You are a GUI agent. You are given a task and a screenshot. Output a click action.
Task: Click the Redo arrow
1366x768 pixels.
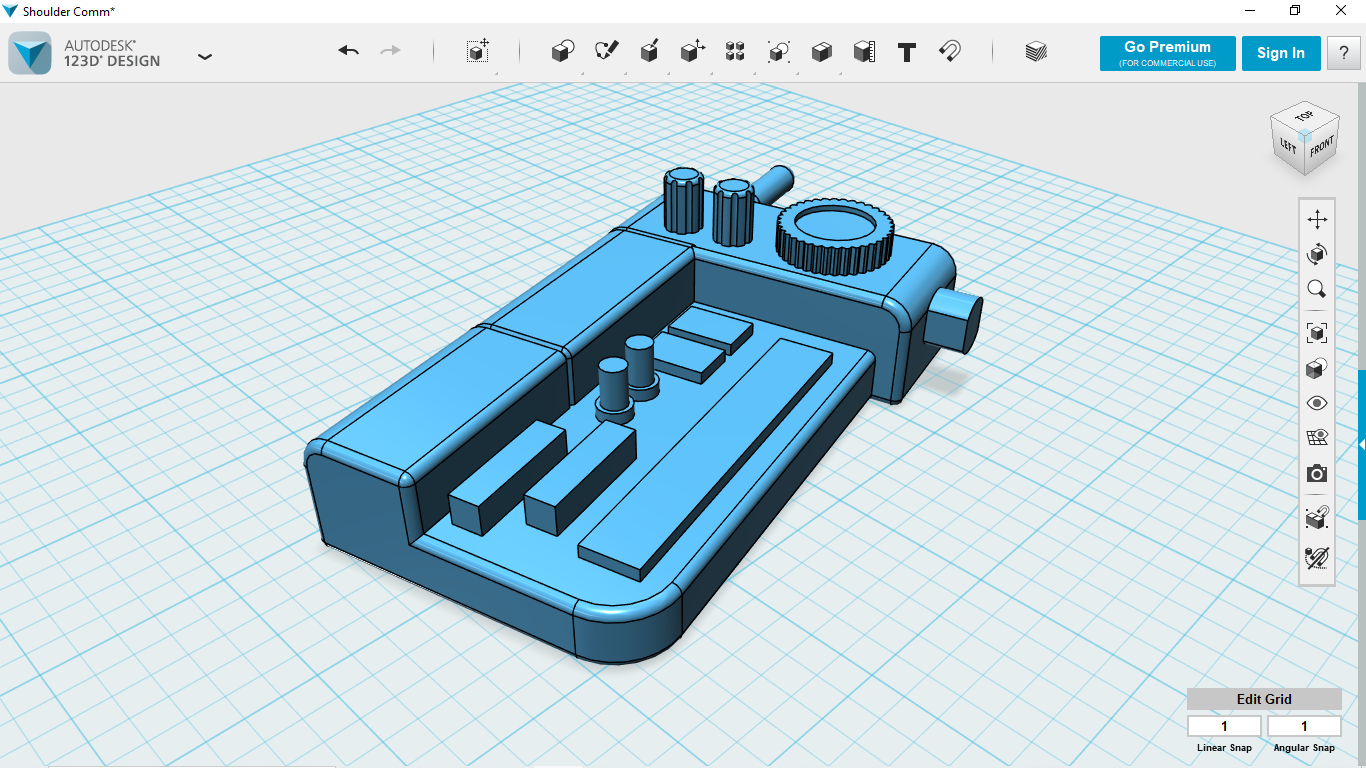[390, 51]
